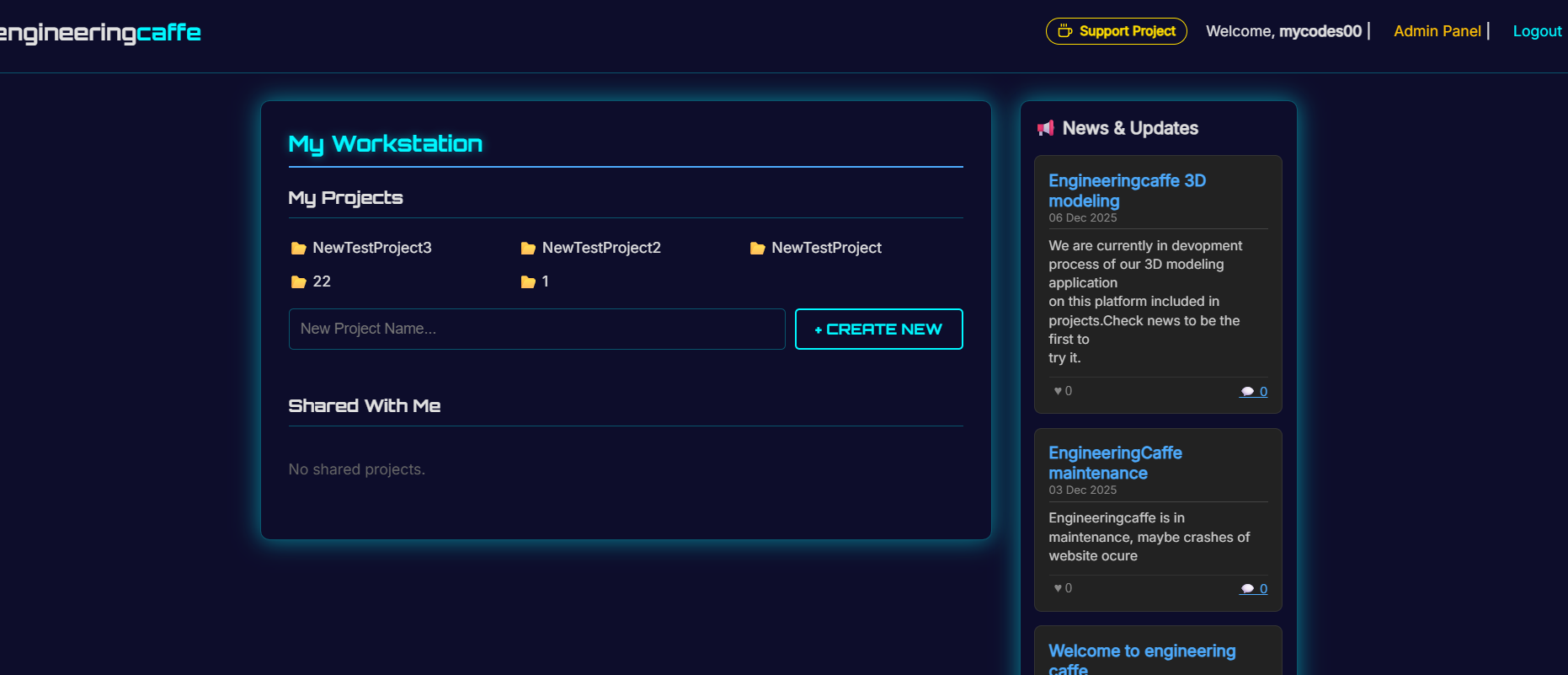Open project named 22
This screenshot has width=1568, height=675.
tap(322, 281)
